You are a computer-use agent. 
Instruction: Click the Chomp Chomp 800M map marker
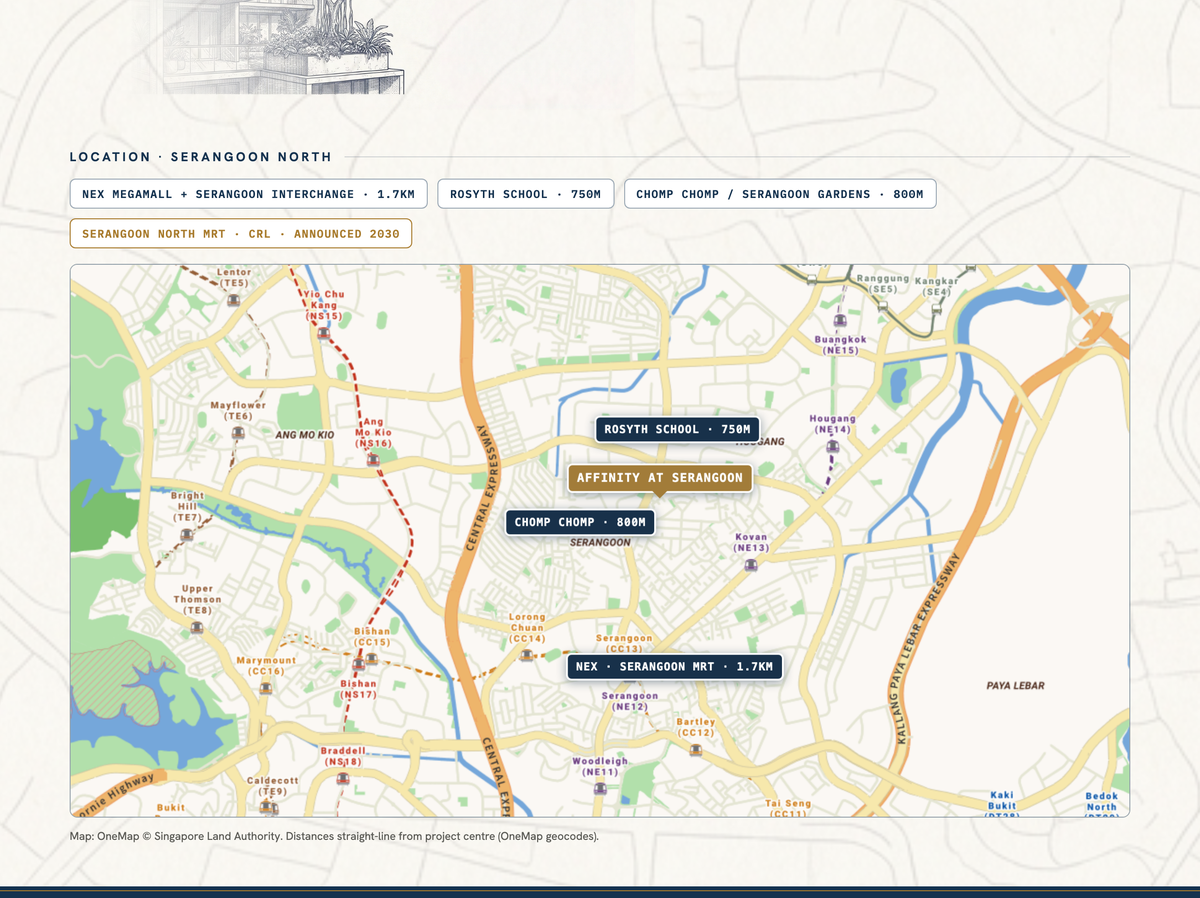pyautogui.click(x=580, y=522)
